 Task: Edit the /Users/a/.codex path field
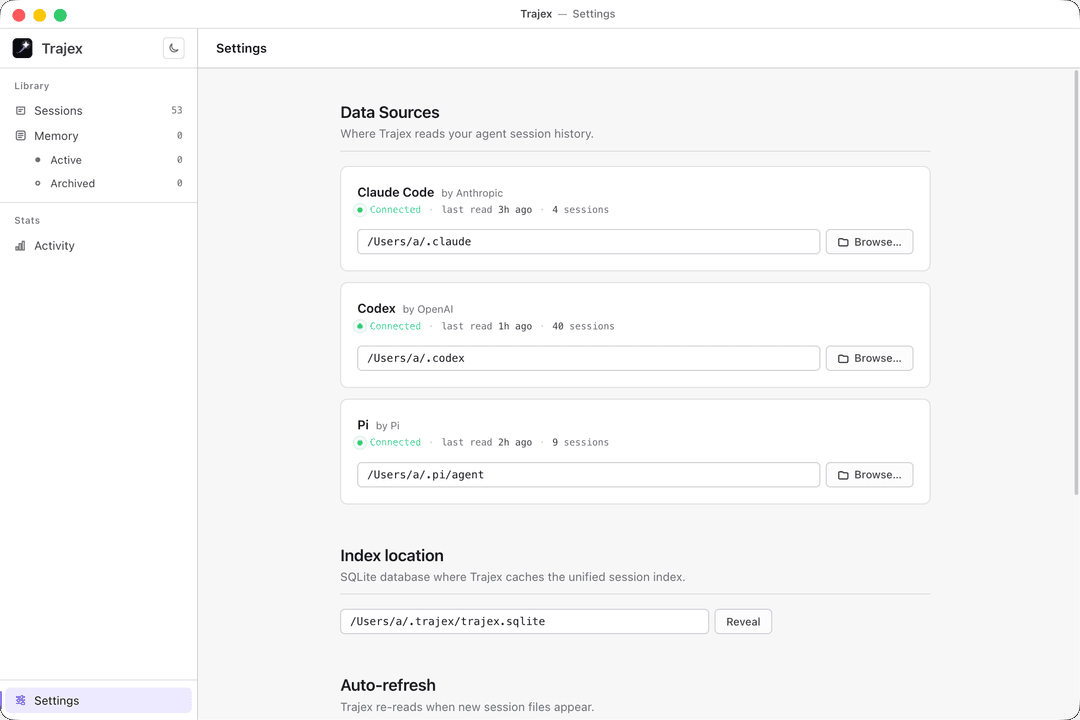[x=588, y=358]
